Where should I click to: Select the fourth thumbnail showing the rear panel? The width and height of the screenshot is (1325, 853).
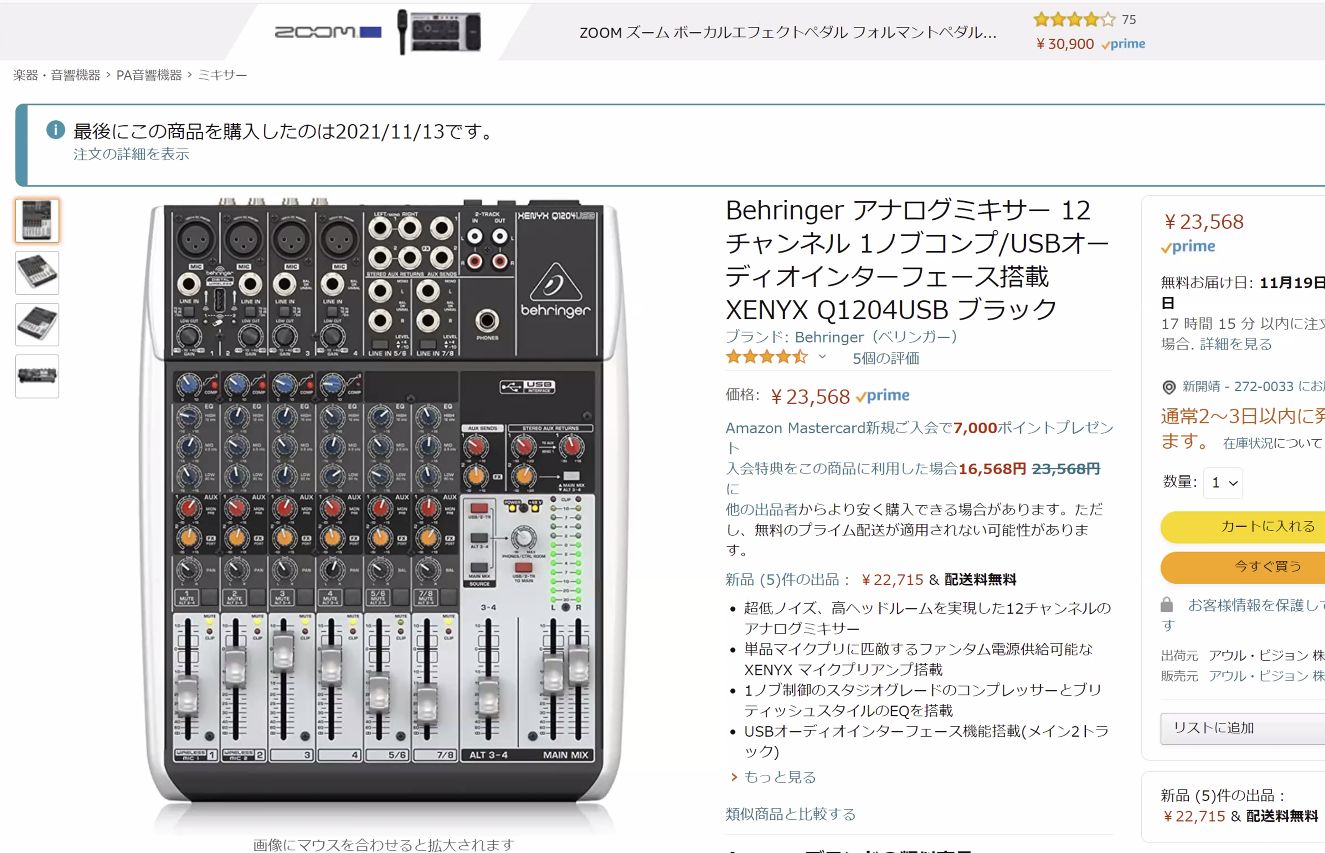(x=37, y=376)
